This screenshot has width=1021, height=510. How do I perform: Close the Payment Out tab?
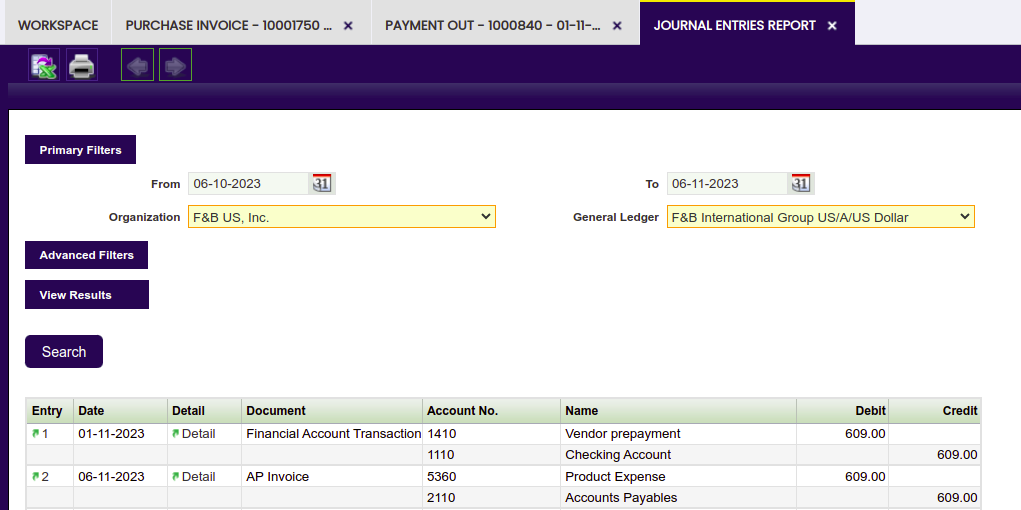pos(617,26)
